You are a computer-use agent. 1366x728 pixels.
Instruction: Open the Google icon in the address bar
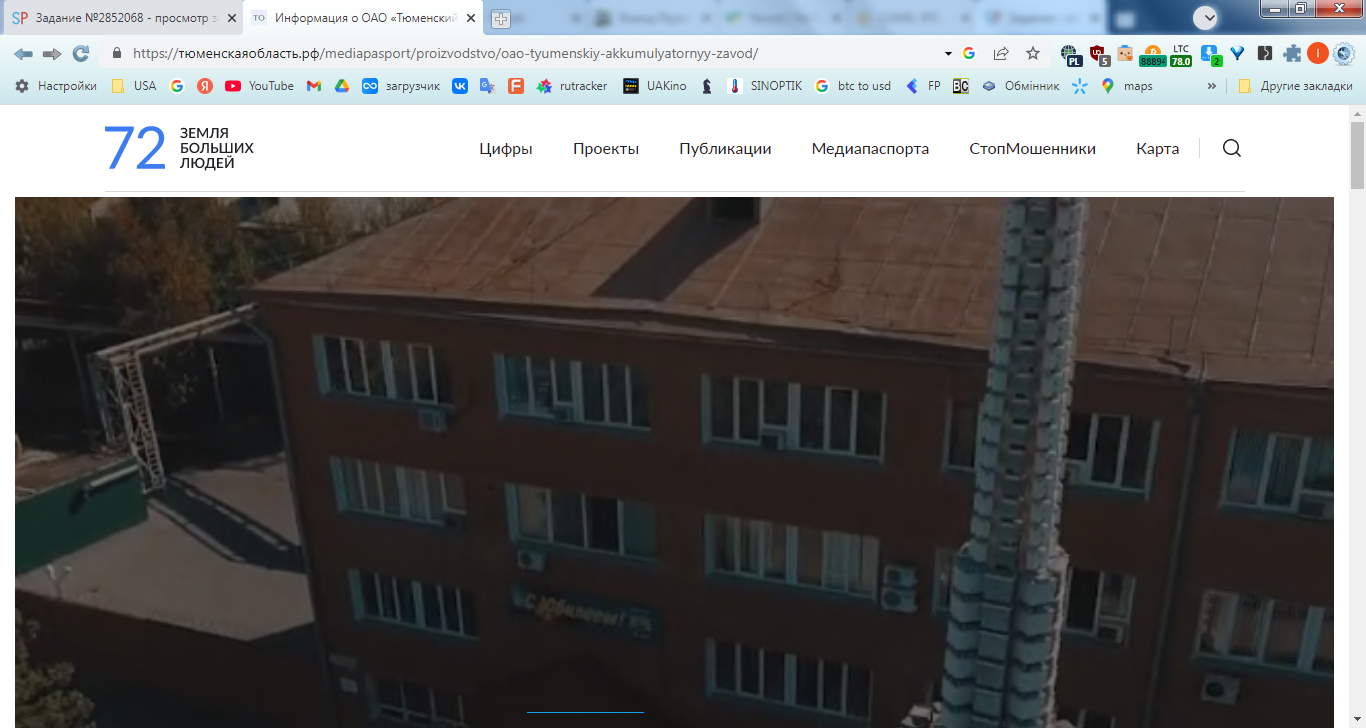click(x=969, y=53)
